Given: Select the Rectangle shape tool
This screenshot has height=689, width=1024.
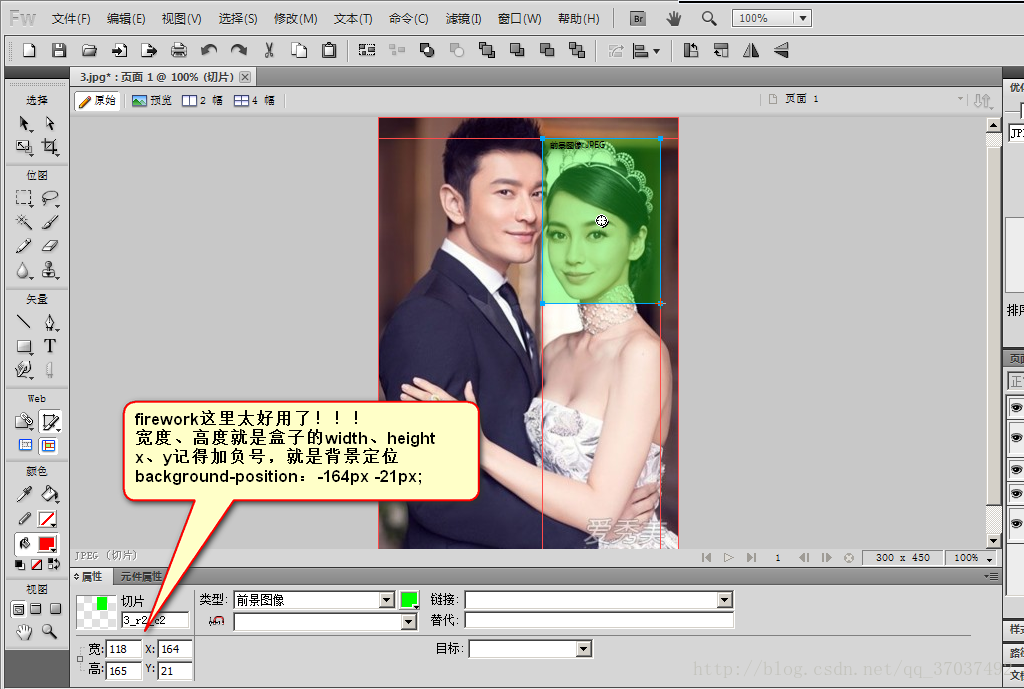Looking at the screenshot, I should point(24,346).
